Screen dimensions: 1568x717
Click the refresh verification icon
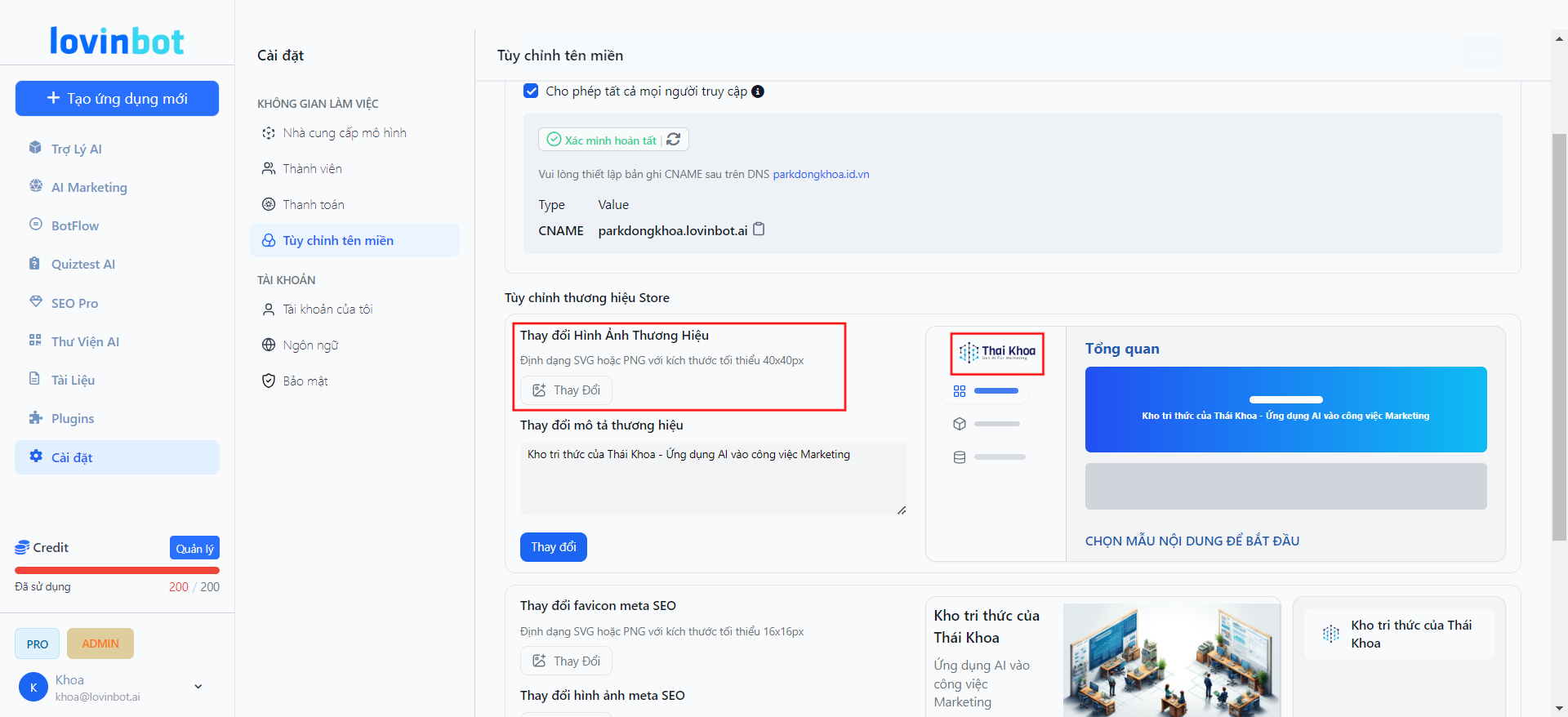click(x=674, y=140)
